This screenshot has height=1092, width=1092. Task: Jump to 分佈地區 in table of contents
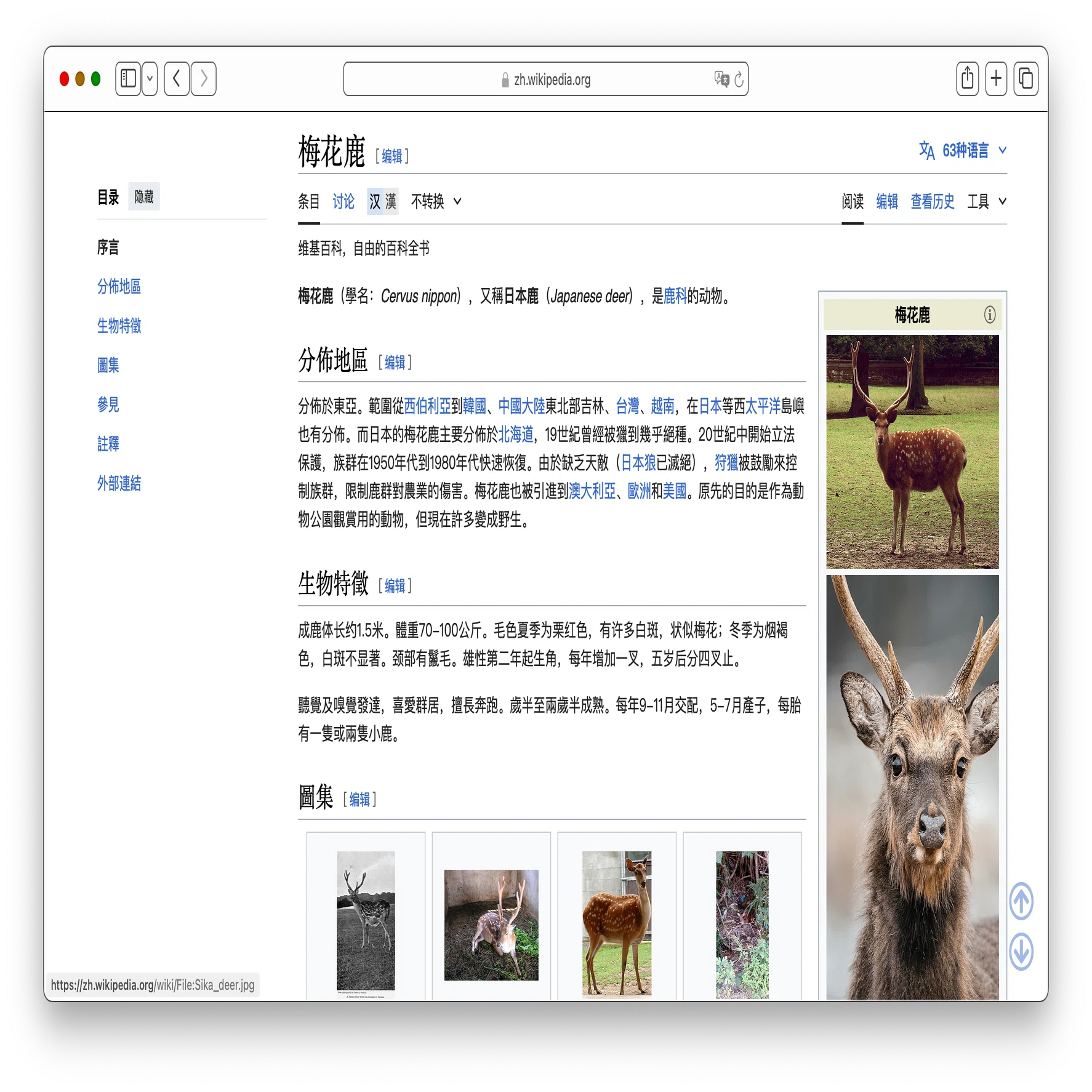coord(119,286)
